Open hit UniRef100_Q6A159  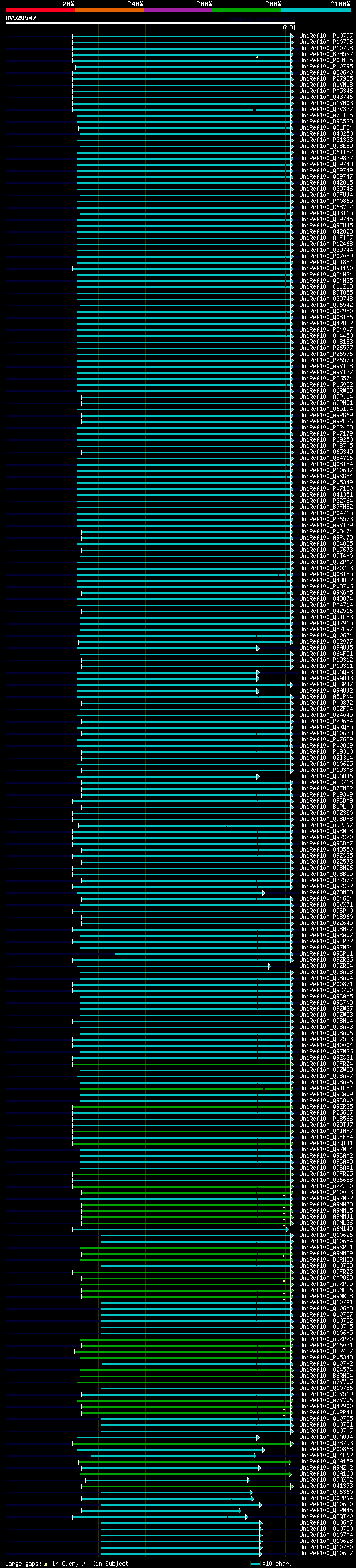pos(326,1461)
